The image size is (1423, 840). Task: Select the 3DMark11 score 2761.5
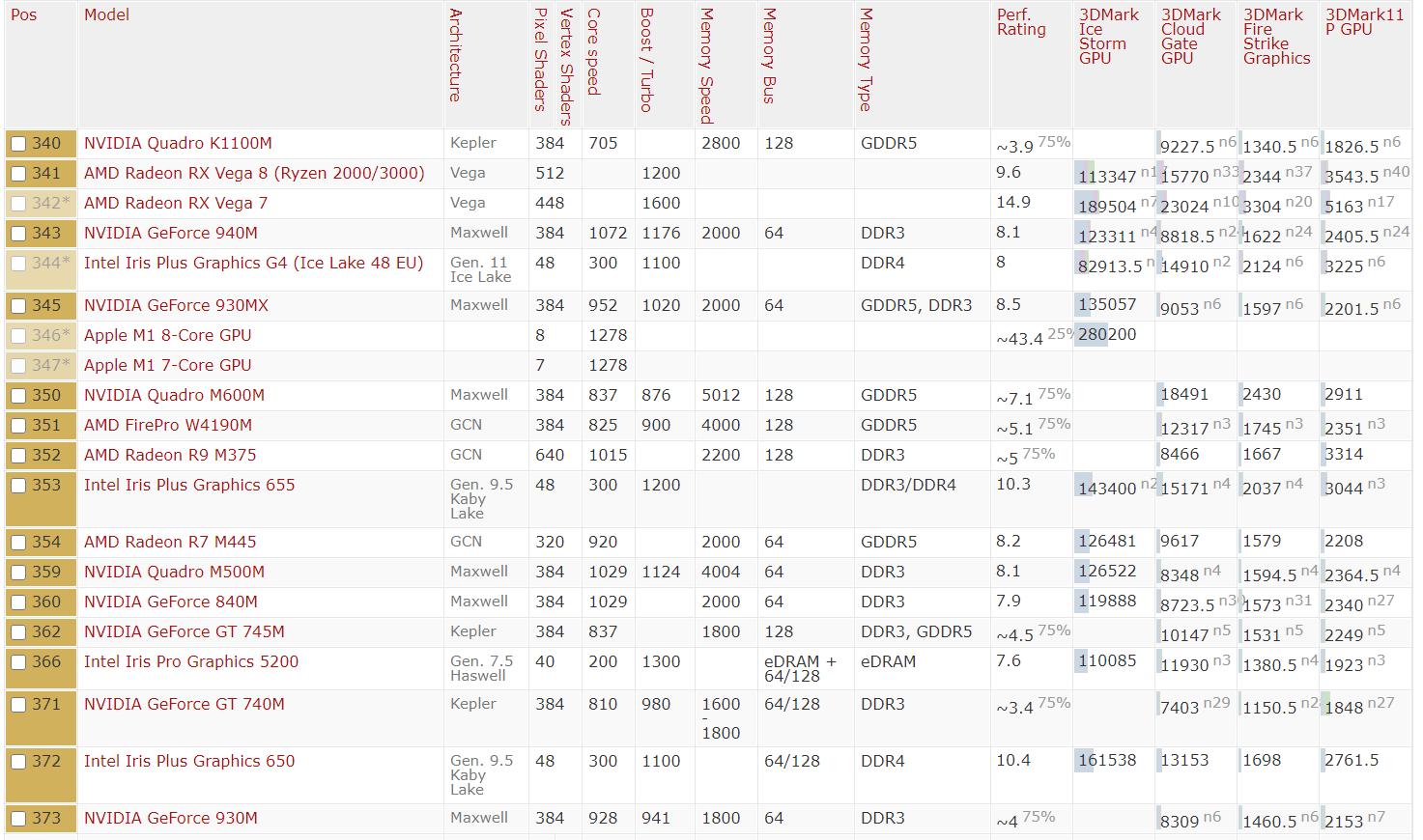pos(1351,761)
